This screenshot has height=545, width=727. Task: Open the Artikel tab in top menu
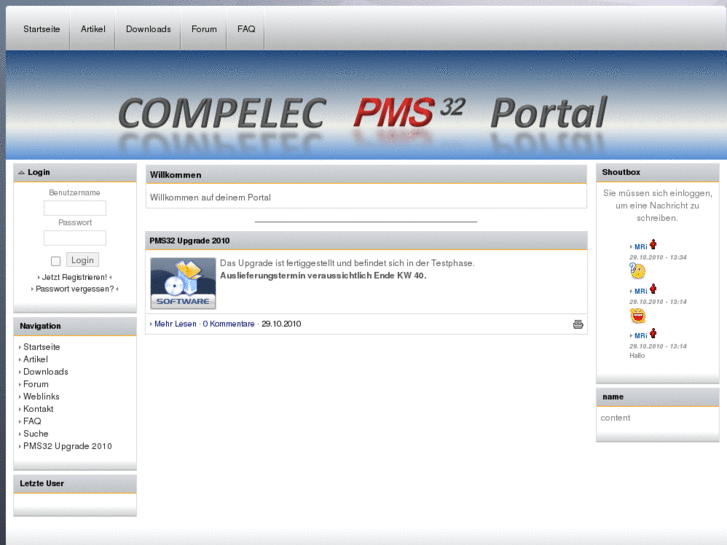pos(93,29)
